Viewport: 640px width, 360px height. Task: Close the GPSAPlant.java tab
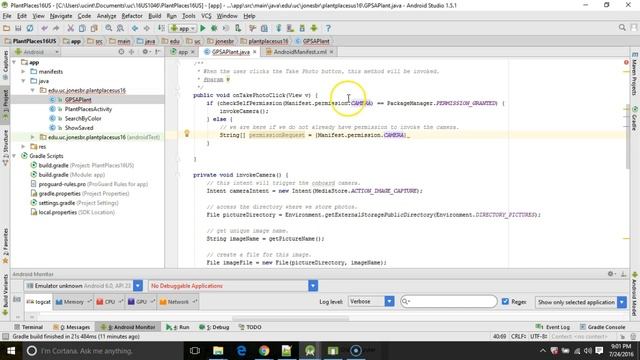pos(255,52)
